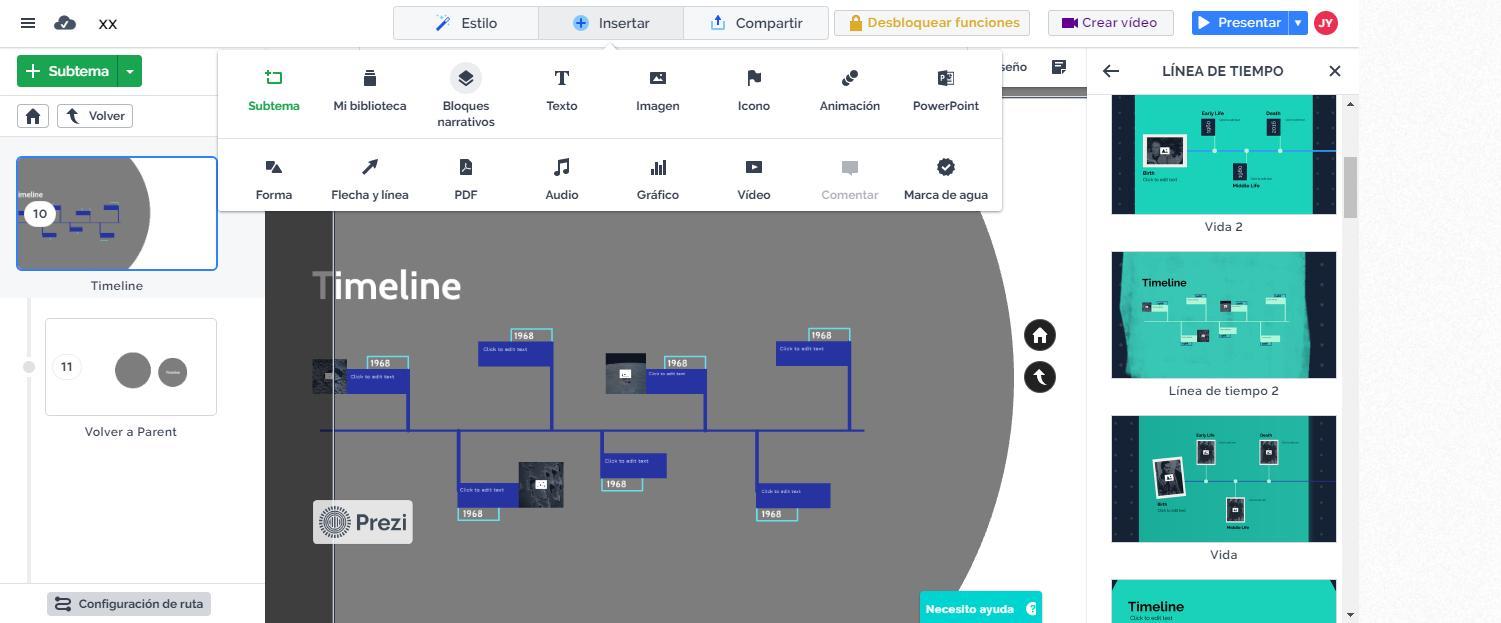Open the Estilo tab
This screenshot has width=1501, height=623.
point(466,23)
